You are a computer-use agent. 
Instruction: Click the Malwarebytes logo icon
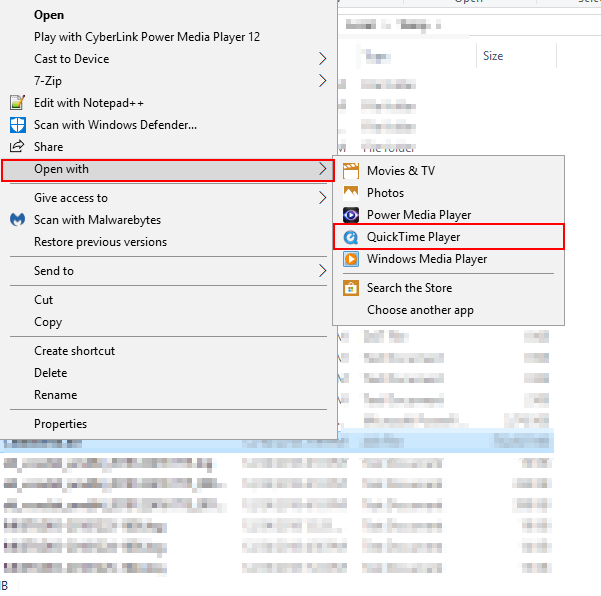click(17, 220)
